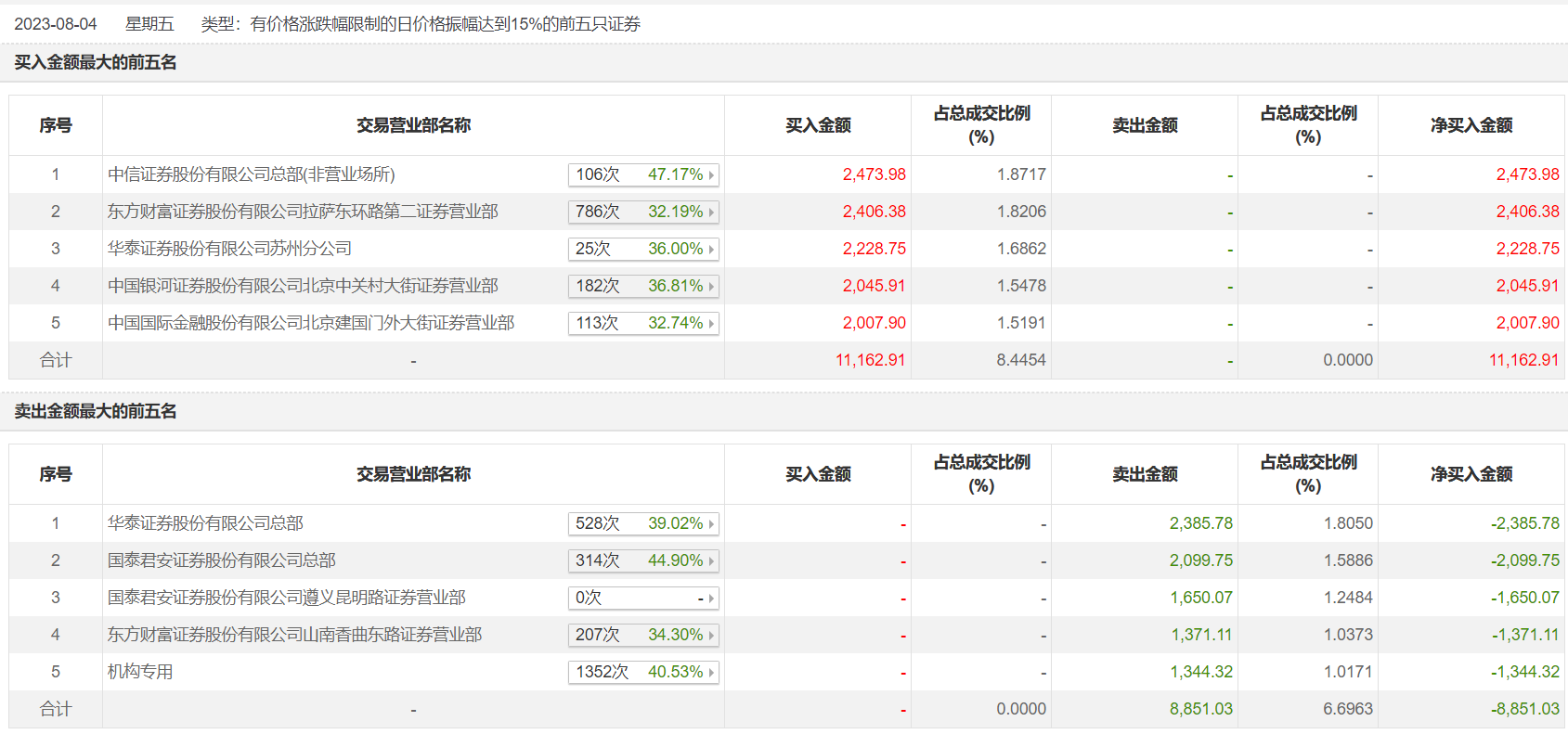Click sell ratio 1.8050

[1348, 523]
